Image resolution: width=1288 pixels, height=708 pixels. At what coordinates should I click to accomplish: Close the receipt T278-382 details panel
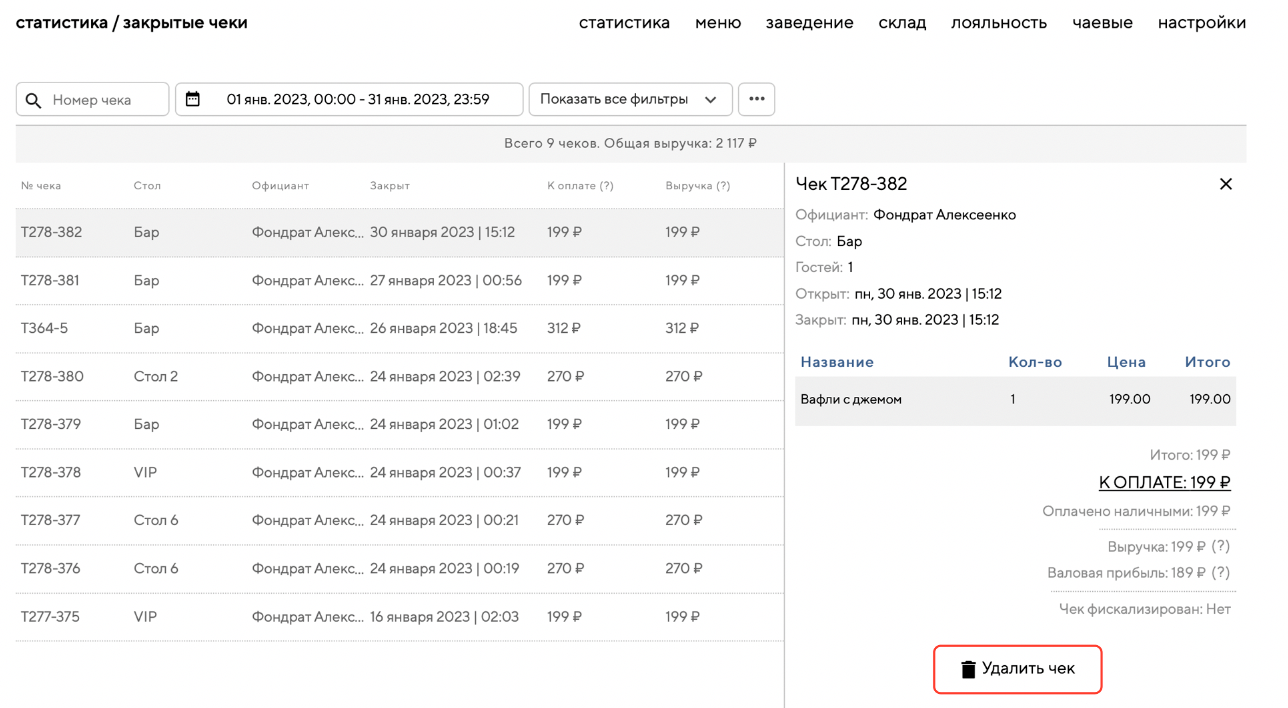pos(1225,184)
